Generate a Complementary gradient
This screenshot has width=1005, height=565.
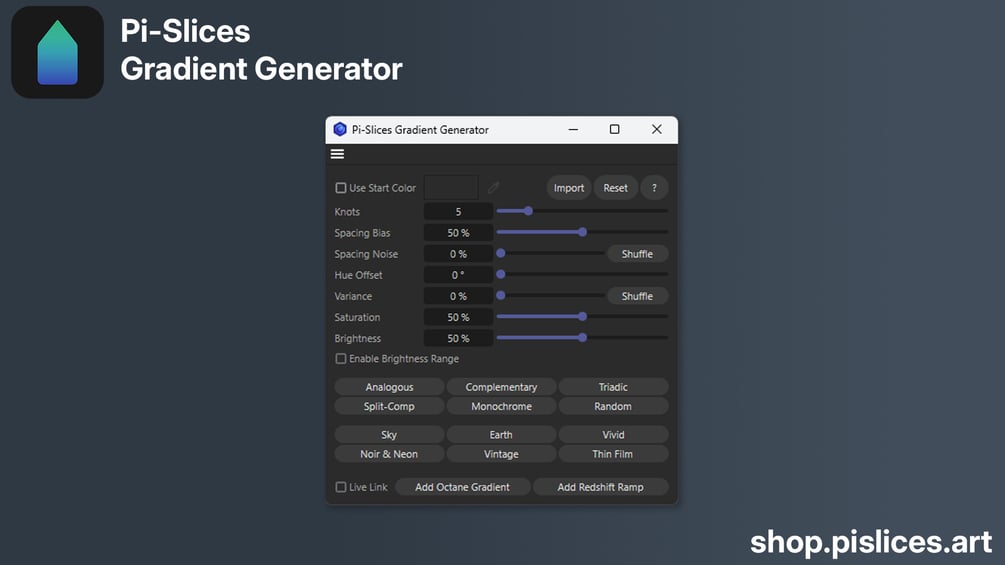click(501, 387)
